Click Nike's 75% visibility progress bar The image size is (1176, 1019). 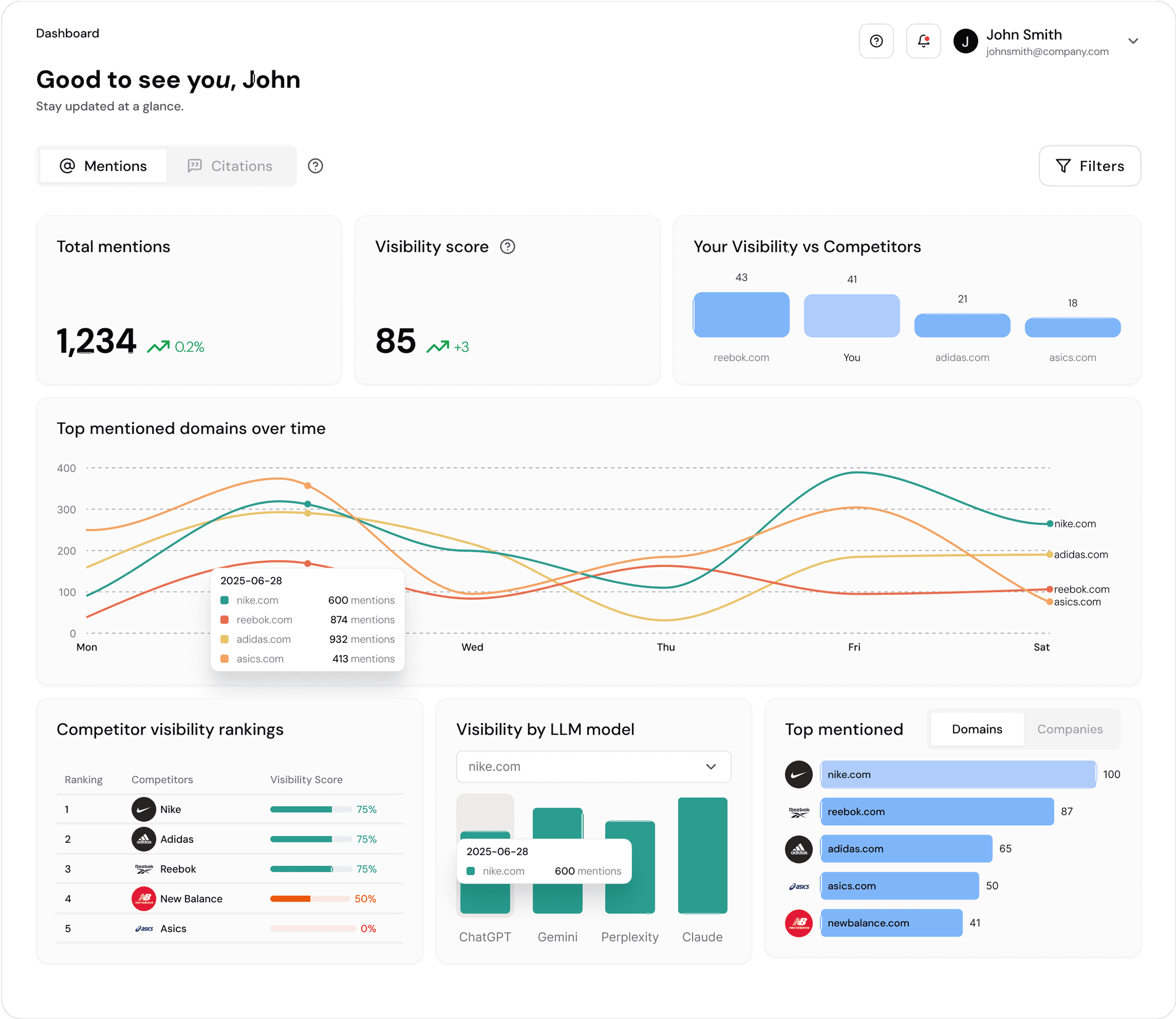click(311, 809)
